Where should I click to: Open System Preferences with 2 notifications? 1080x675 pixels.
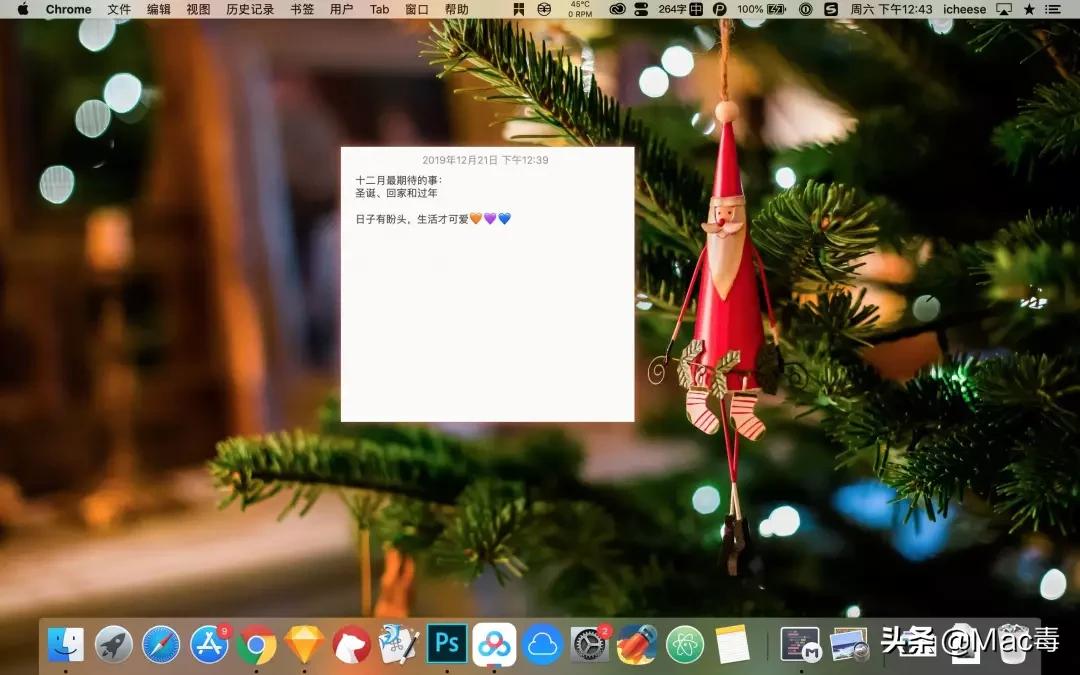[588, 645]
